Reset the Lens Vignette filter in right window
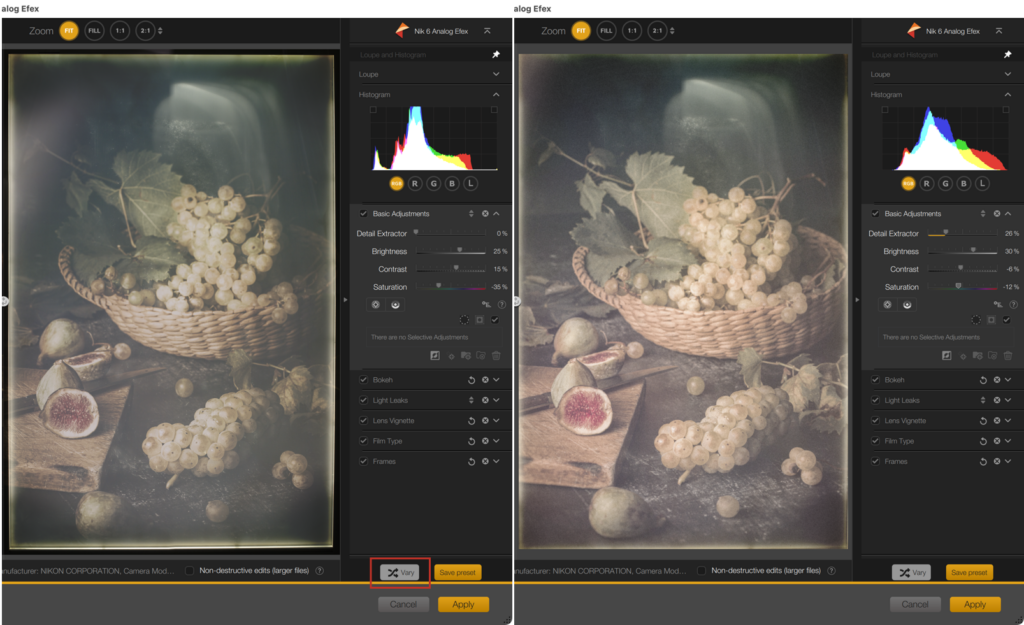Screen dimensions: 1024x625 983,421
